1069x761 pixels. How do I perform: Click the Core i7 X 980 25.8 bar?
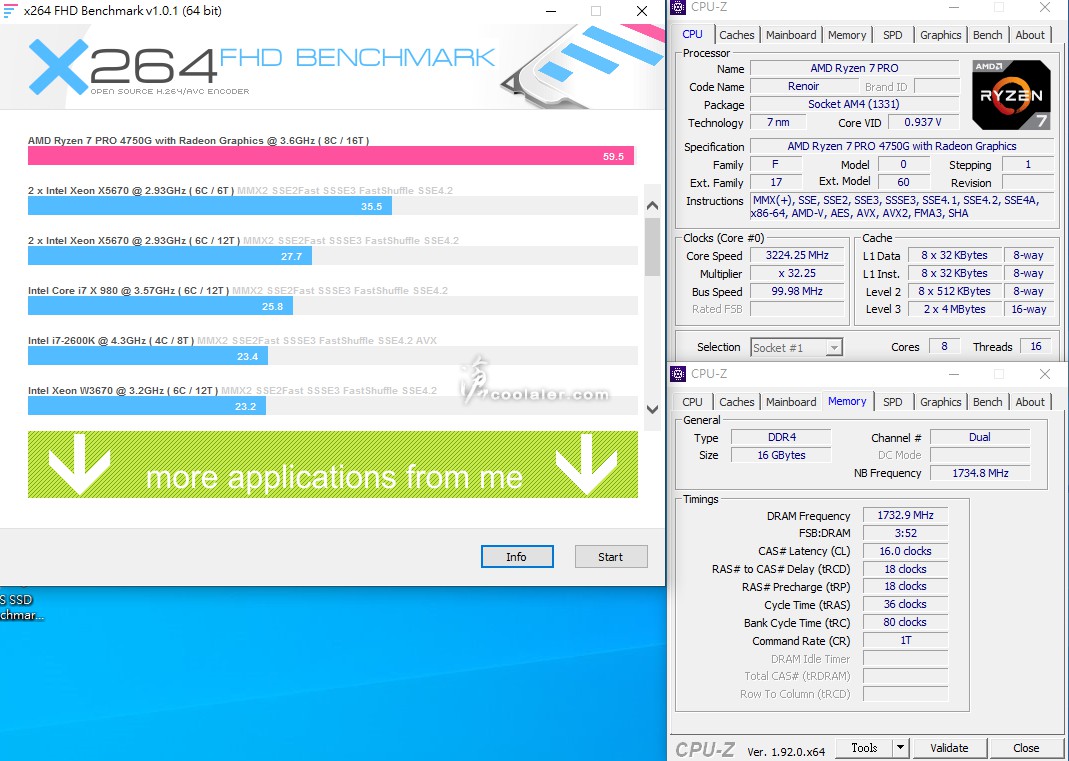point(160,305)
